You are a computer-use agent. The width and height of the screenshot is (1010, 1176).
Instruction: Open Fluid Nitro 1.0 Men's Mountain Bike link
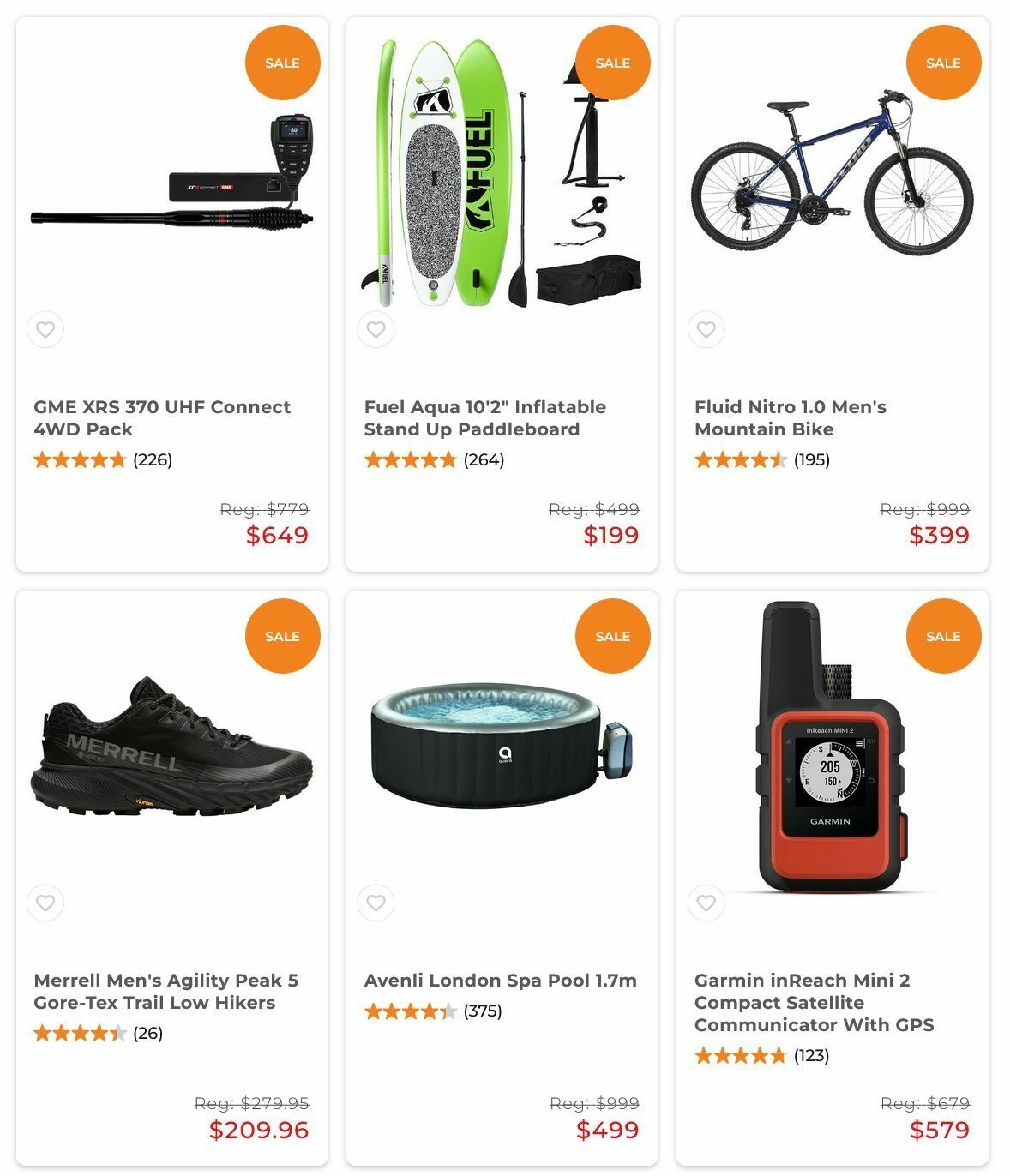pos(791,418)
